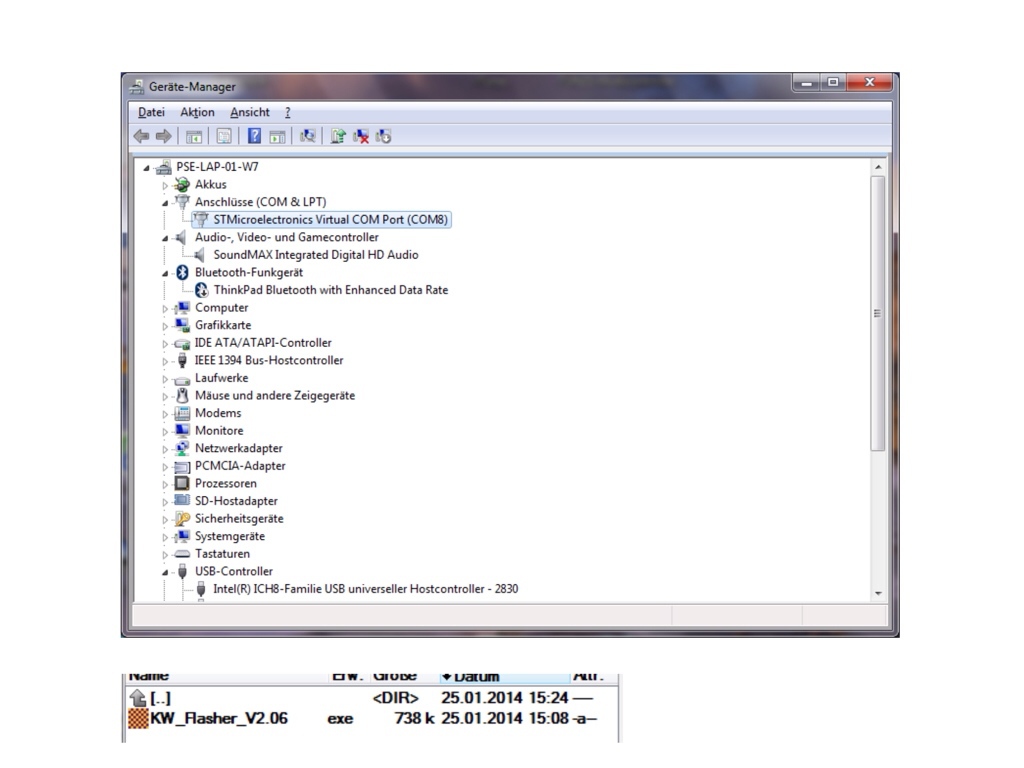Viewport: 1024px width, 768px height.
Task: Click the Uninstall device red X icon
Action: (361, 136)
